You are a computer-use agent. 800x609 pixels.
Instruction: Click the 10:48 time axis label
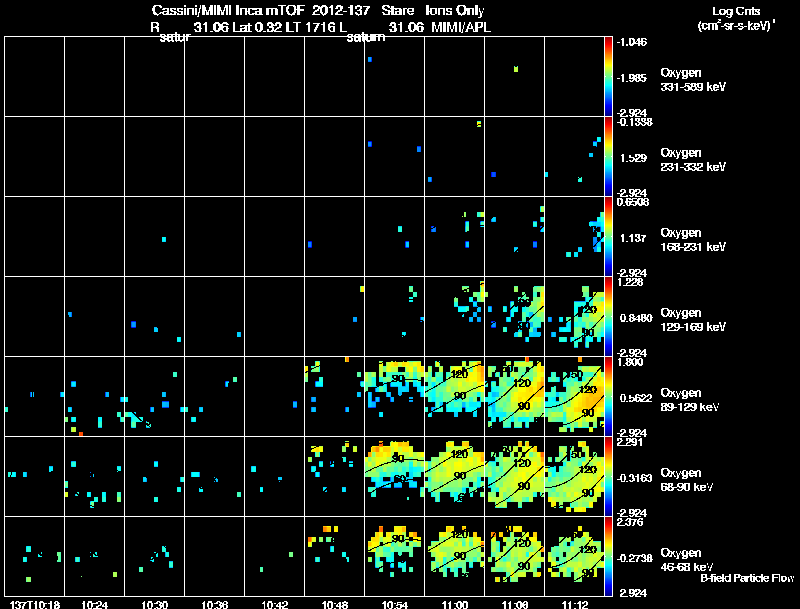[335, 604]
